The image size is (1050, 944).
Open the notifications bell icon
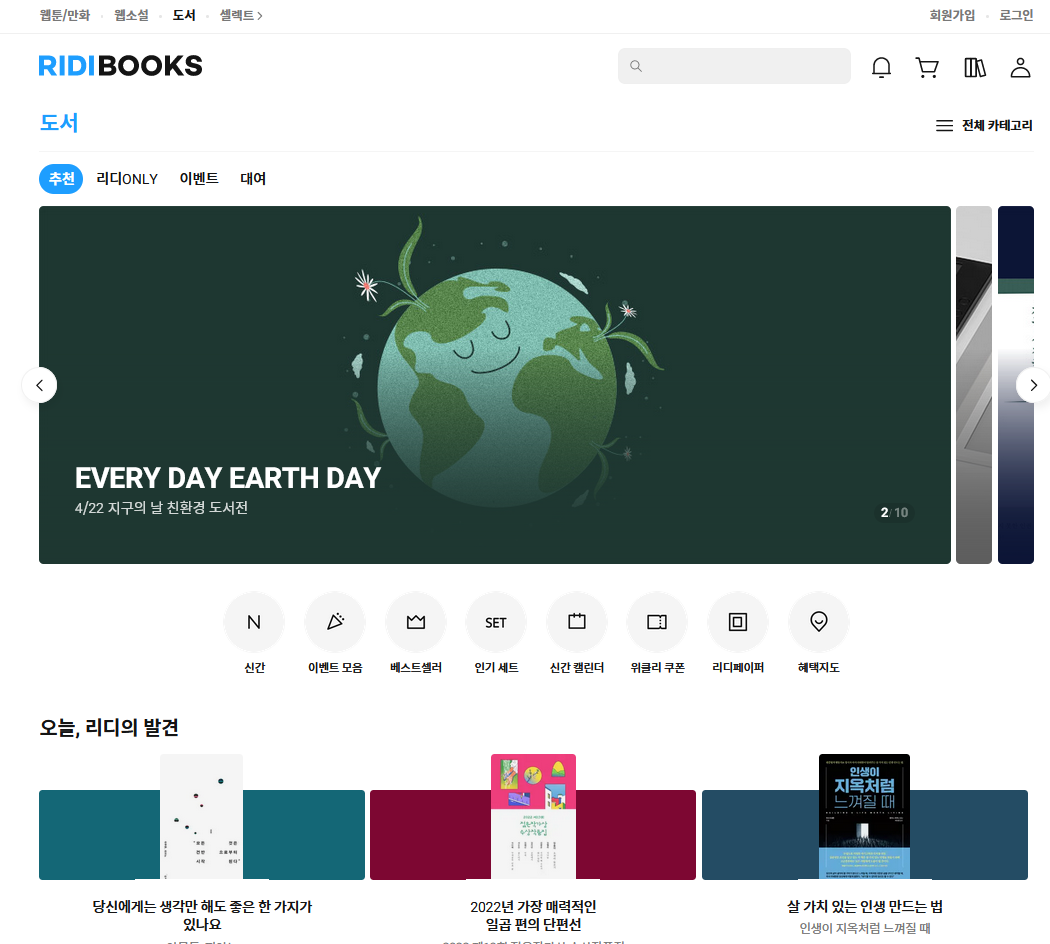(x=881, y=67)
